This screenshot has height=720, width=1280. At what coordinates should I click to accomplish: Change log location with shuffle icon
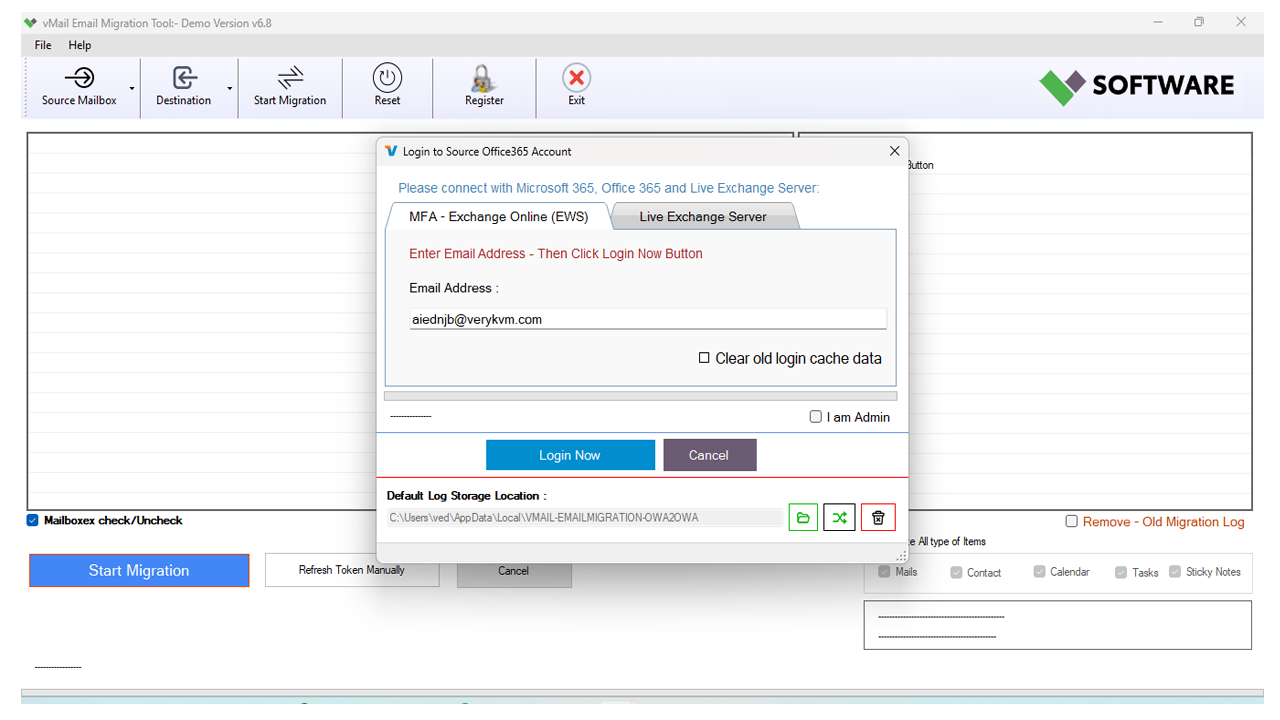tap(839, 517)
